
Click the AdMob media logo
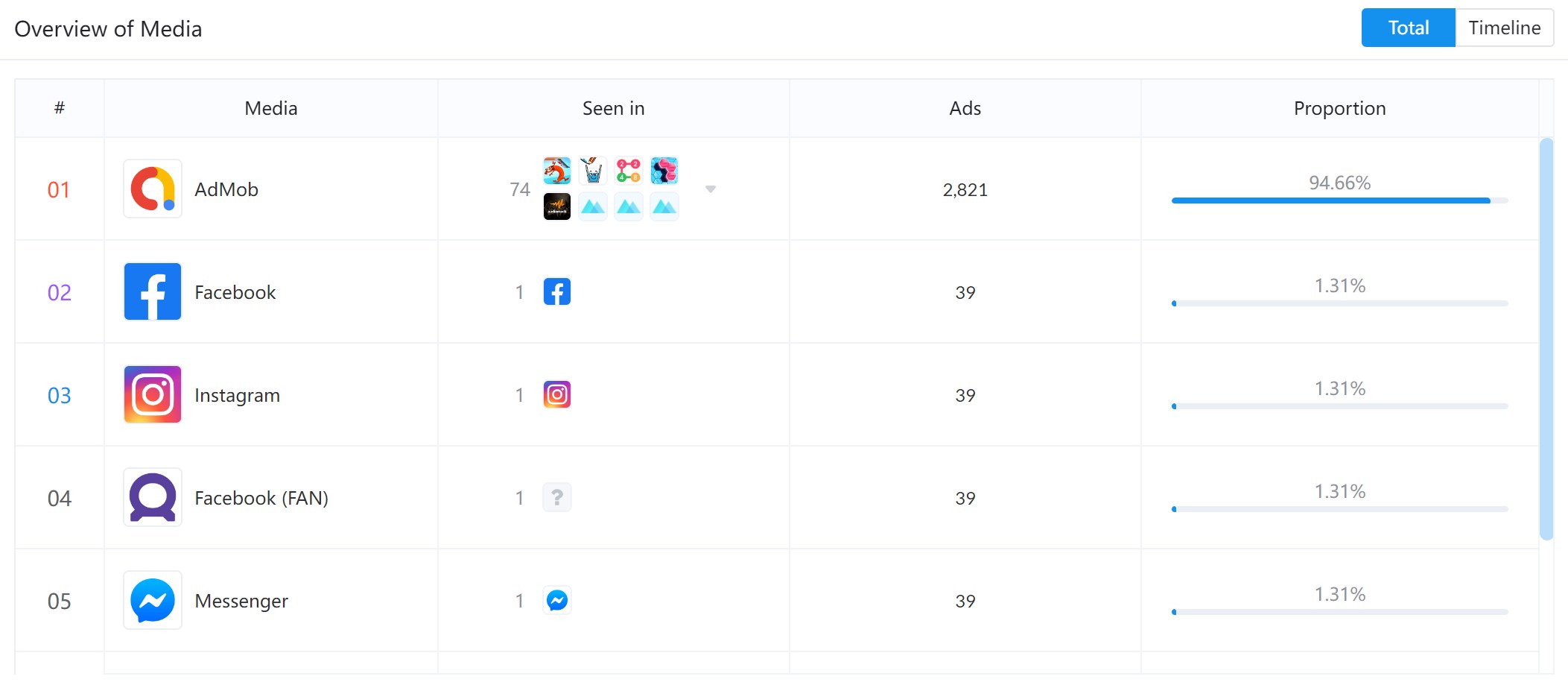coord(153,189)
